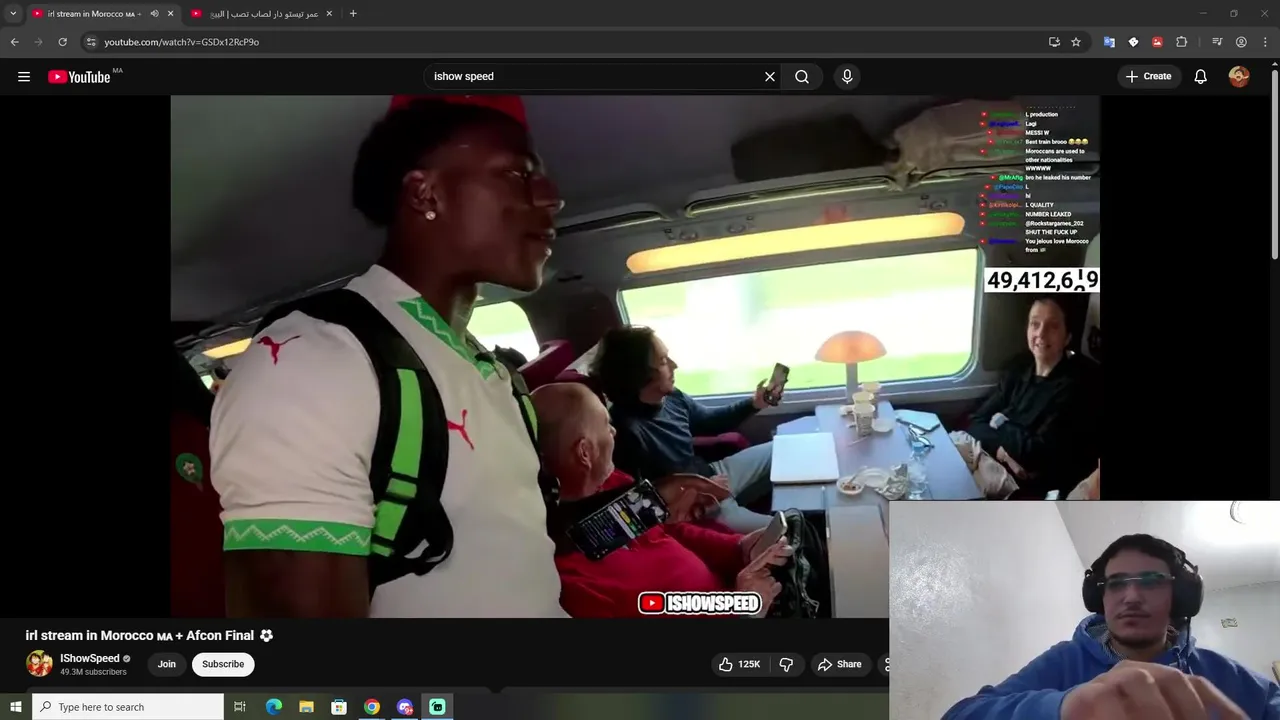1280x720 pixels.
Task: Like the video with 125K likes
Action: click(739, 664)
